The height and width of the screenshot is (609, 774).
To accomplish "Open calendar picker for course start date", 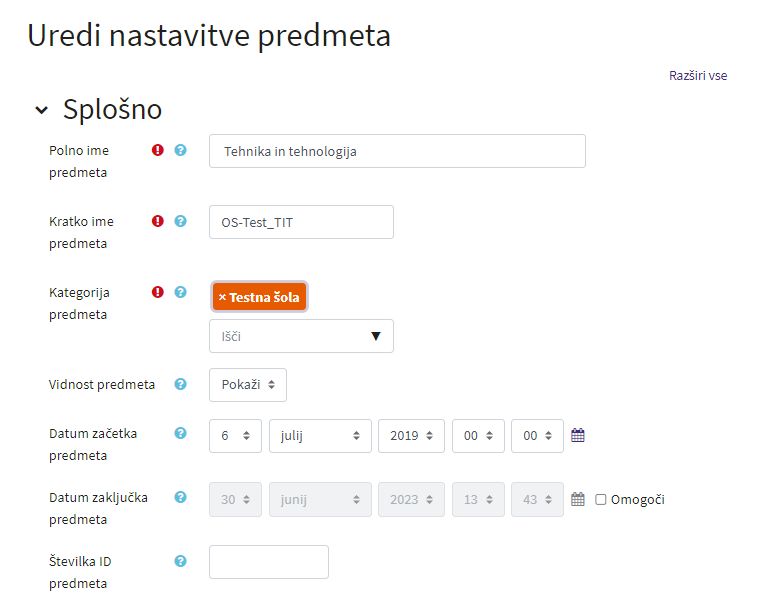I will click(x=578, y=435).
